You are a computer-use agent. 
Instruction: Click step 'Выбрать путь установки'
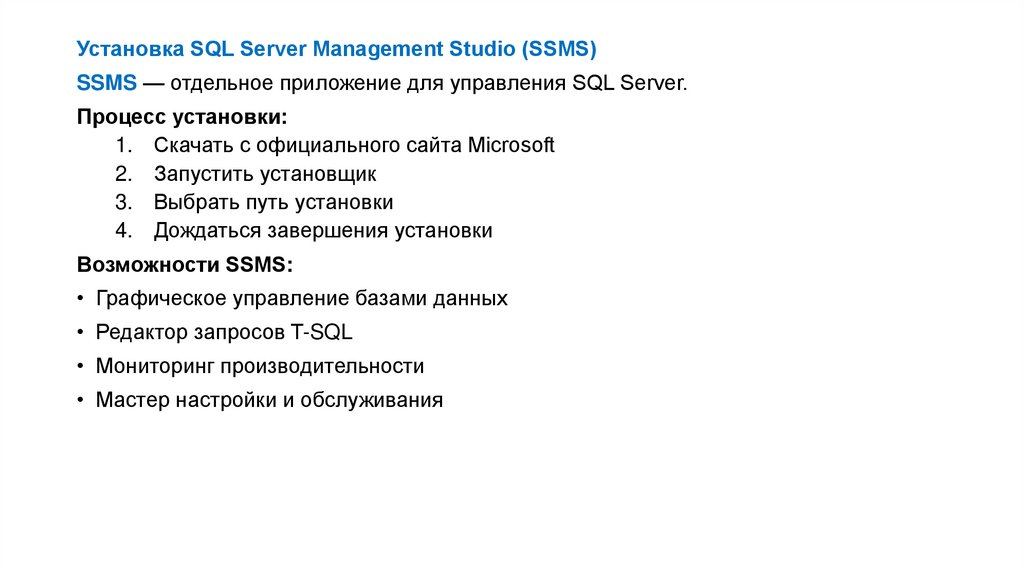pyautogui.click(x=274, y=202)
